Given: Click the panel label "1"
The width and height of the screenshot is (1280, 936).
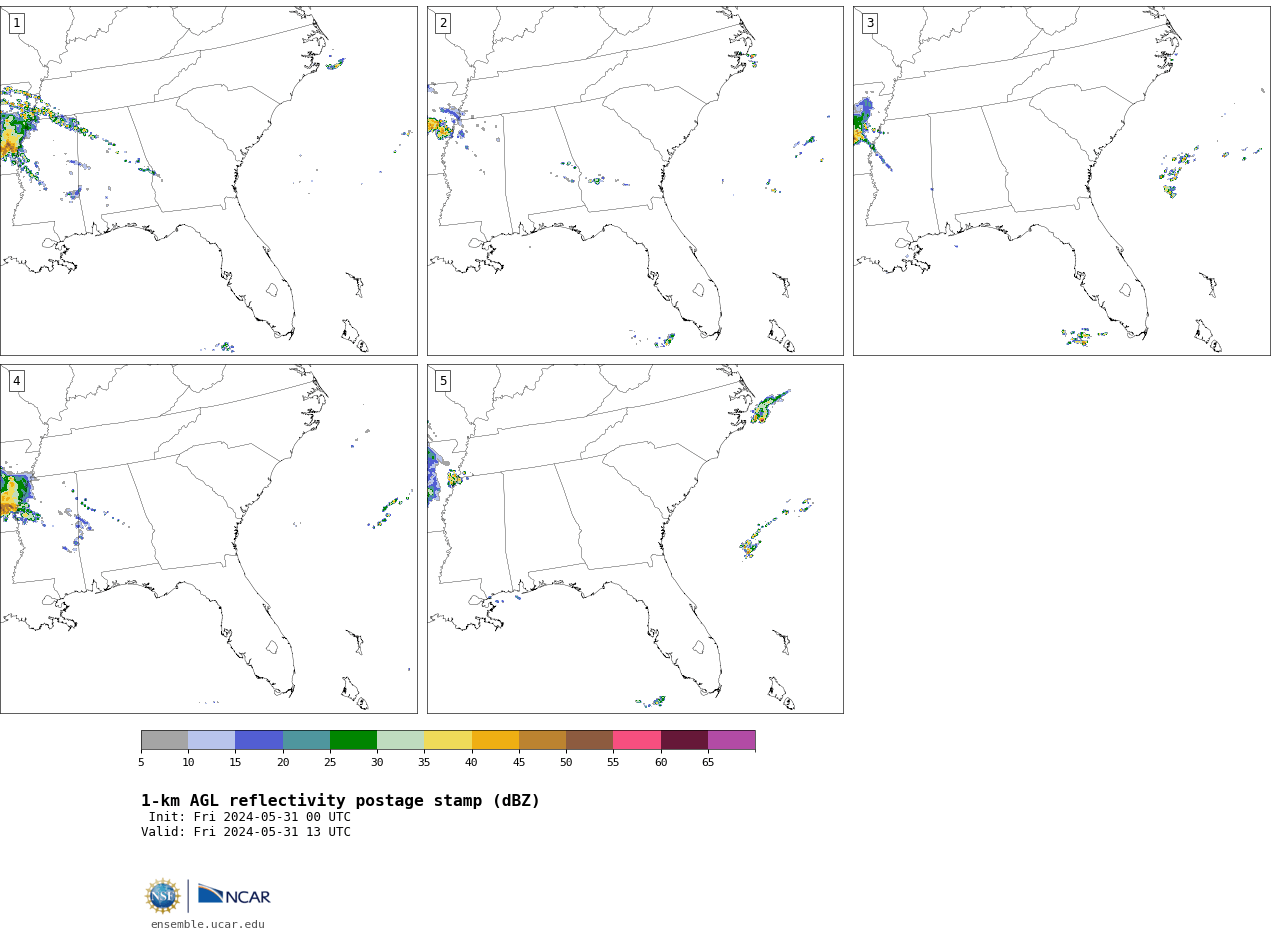Looking at the screenshot, I should click(16, 23).
